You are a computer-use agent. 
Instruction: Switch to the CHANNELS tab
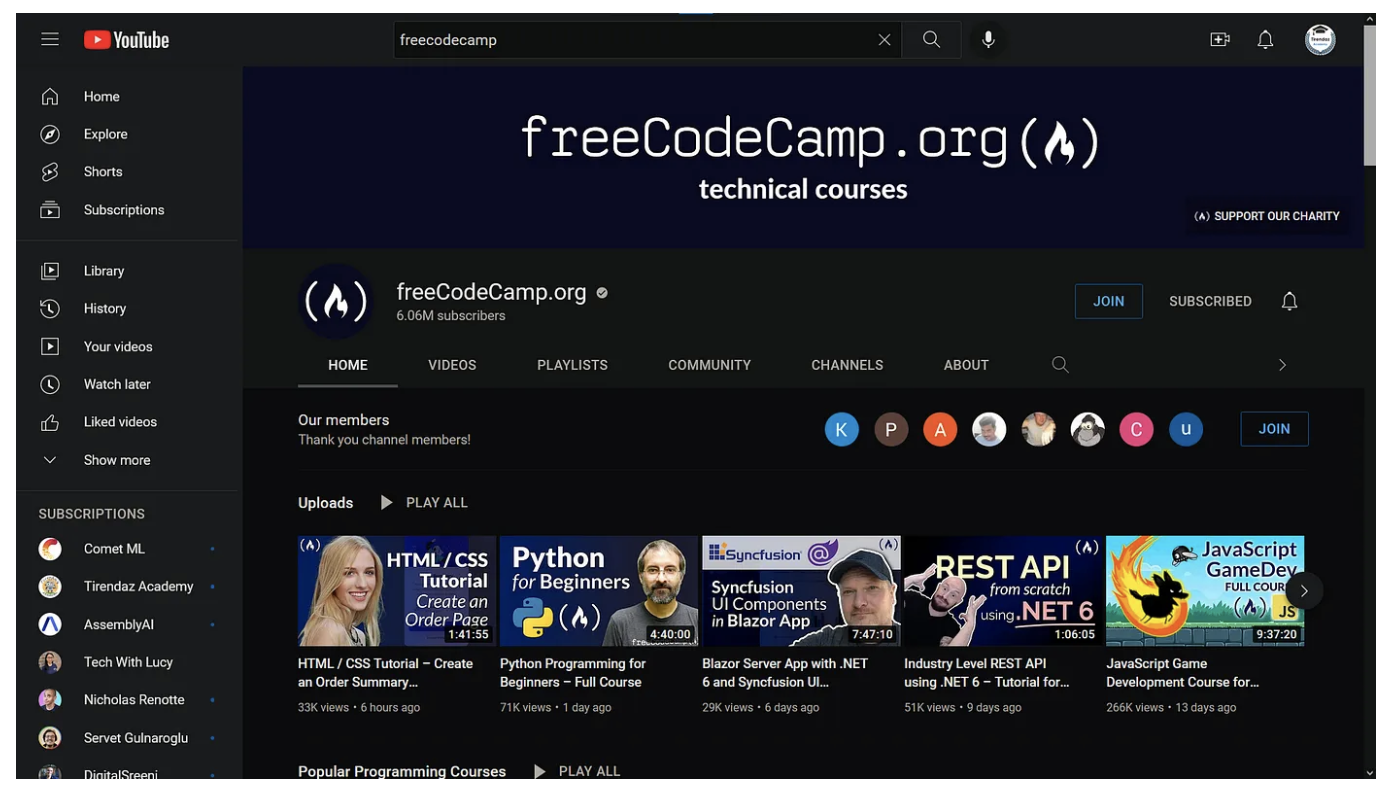coord(847,365)
